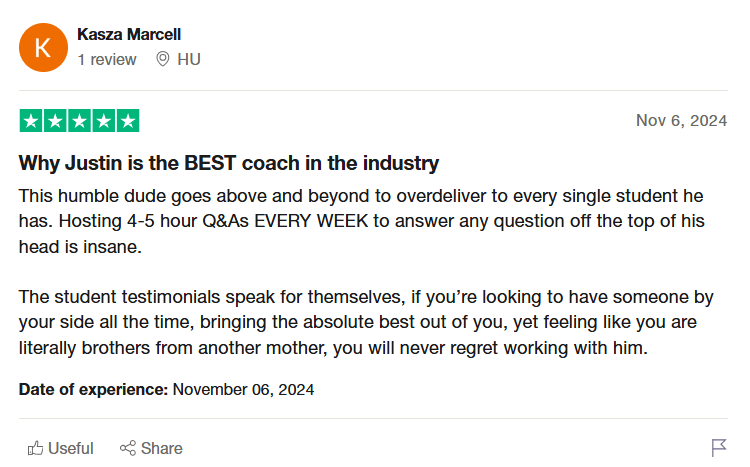This screenshot has height=467, width=750.
Task: Open Kasza Marcell's reviewer profile name
Action: pyautogui.click(x=129, y=34)
